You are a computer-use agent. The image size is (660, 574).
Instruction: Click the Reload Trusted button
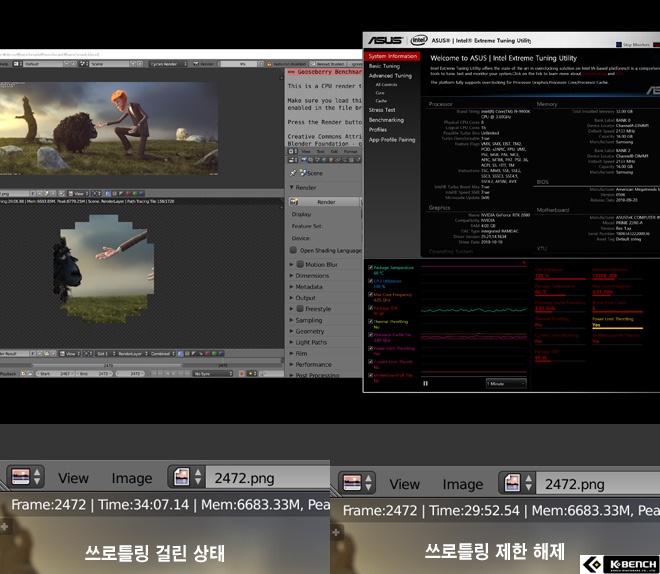pyautogui.click(x=327, y=64)
